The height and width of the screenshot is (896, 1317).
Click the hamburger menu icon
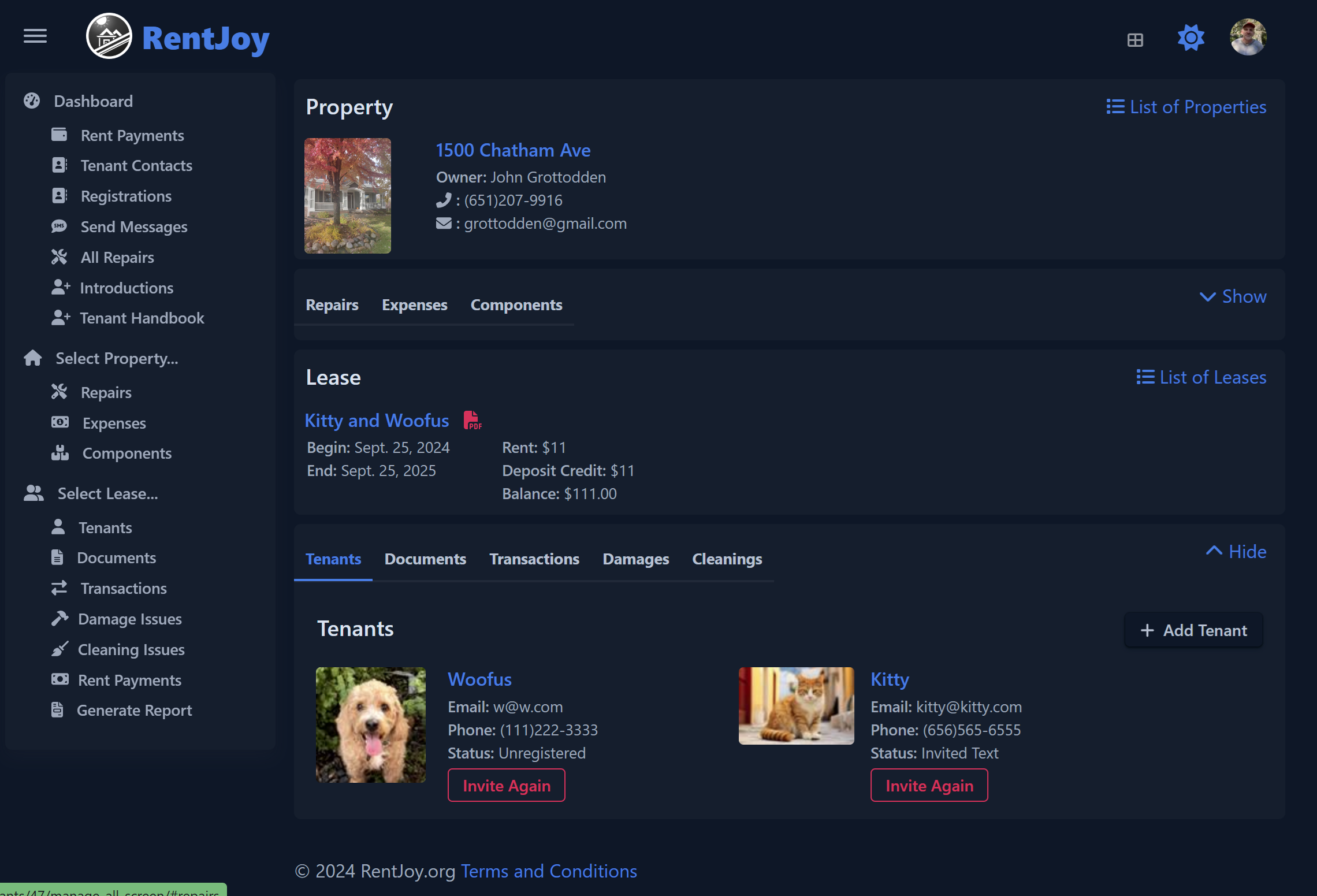(35, 36)
